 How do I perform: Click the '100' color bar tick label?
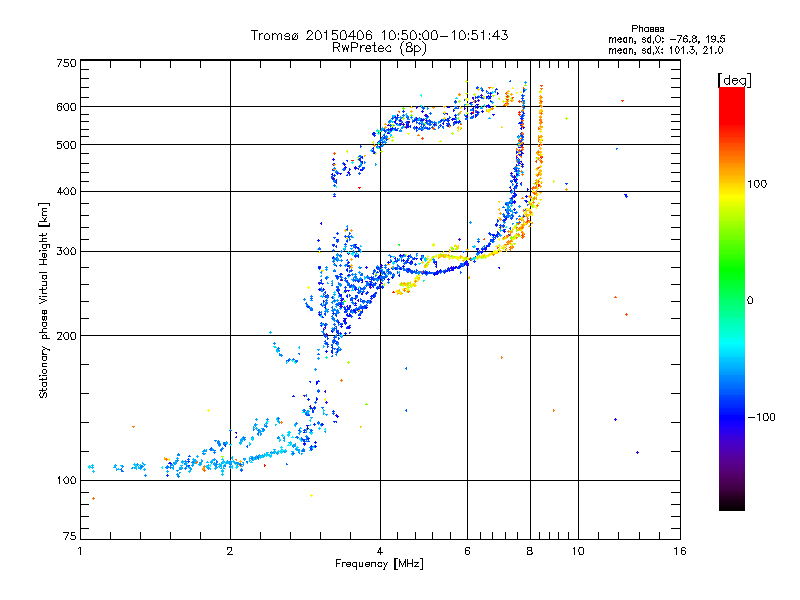[x=757, y=184]
